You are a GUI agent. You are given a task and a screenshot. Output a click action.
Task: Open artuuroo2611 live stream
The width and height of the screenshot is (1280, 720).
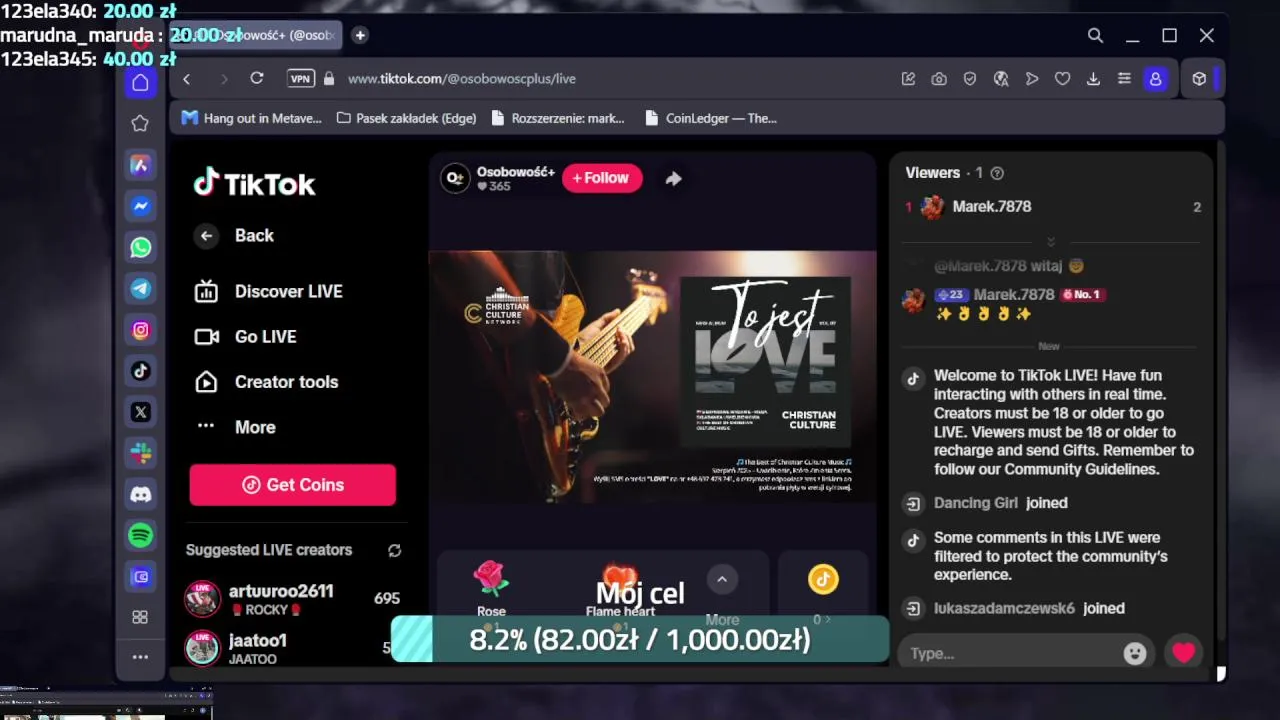[x=293, y=599]
